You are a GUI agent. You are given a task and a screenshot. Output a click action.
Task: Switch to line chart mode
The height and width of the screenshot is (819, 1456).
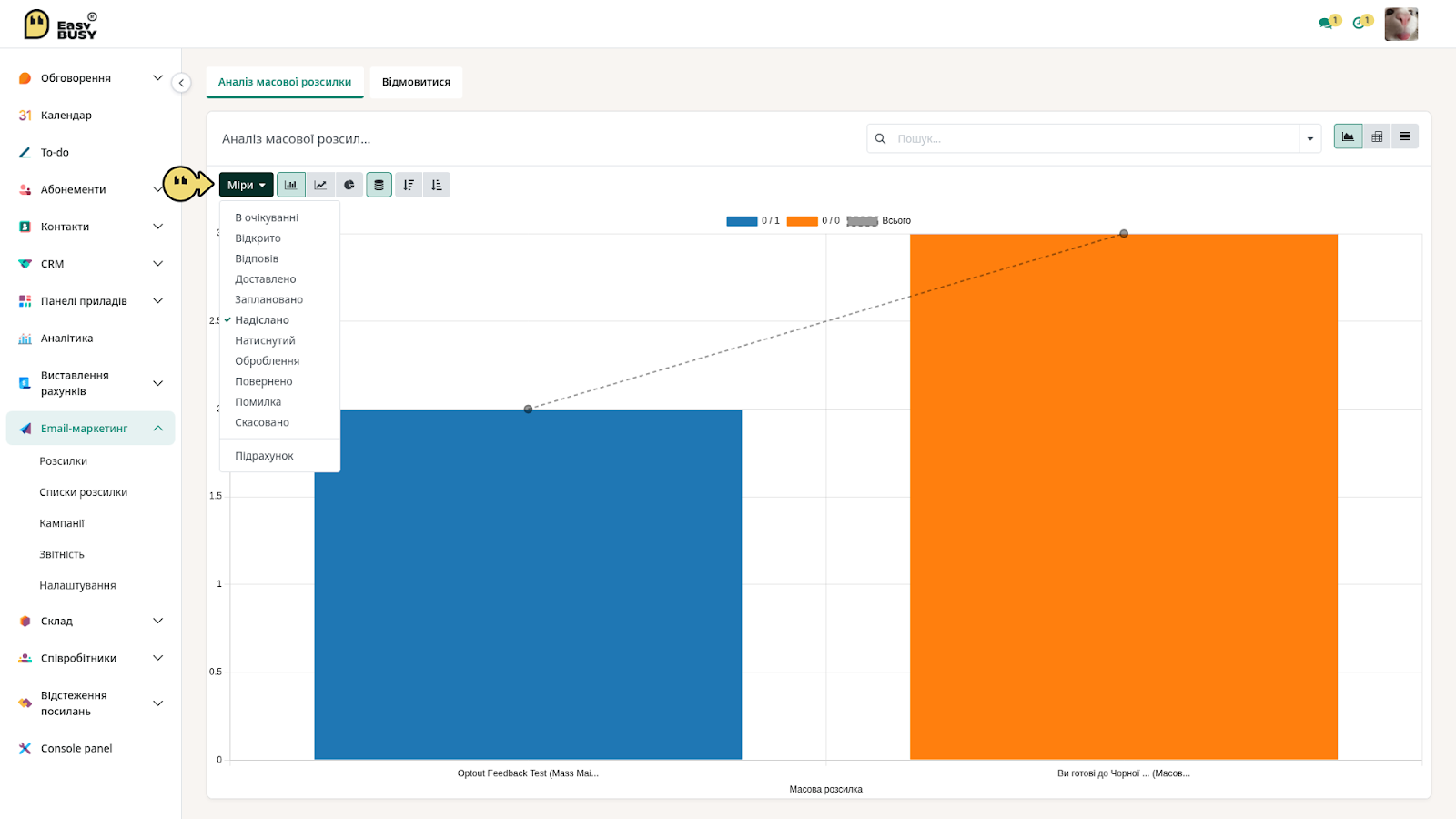coord(320,185)
